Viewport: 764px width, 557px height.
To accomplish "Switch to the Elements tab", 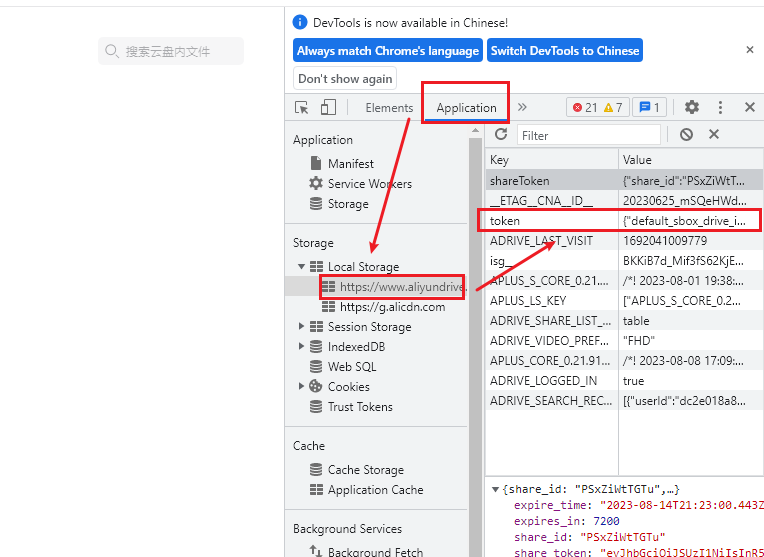I will pyautogui.click(x=389, y=108).
